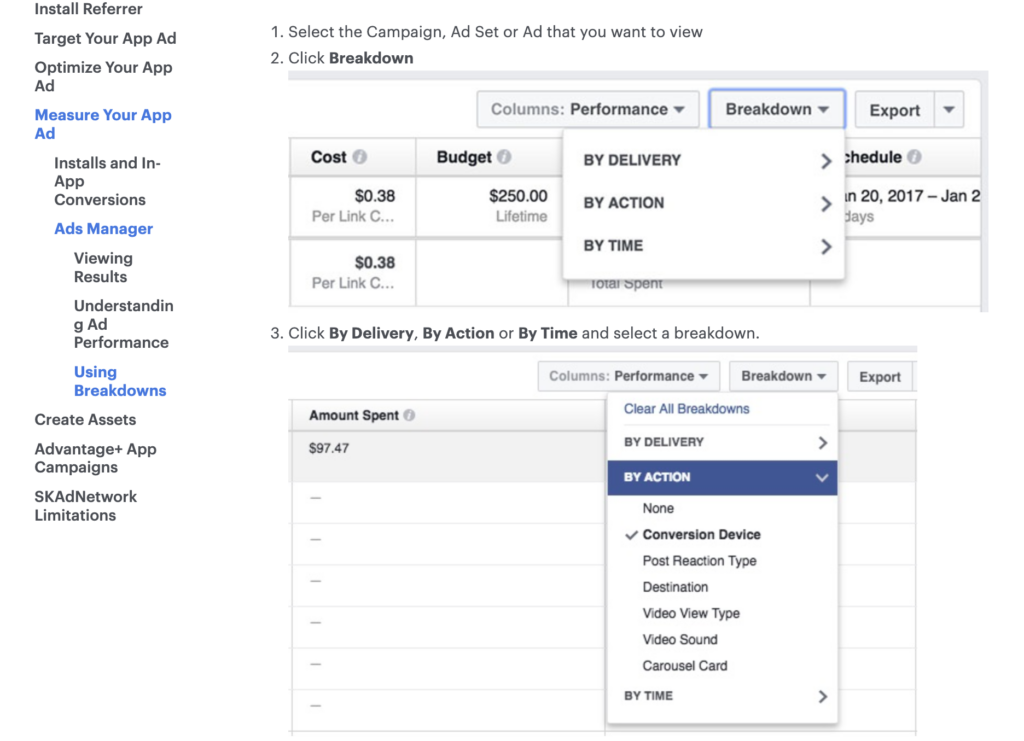Open the Using Breakdowns sidebar link

[120, 381]
